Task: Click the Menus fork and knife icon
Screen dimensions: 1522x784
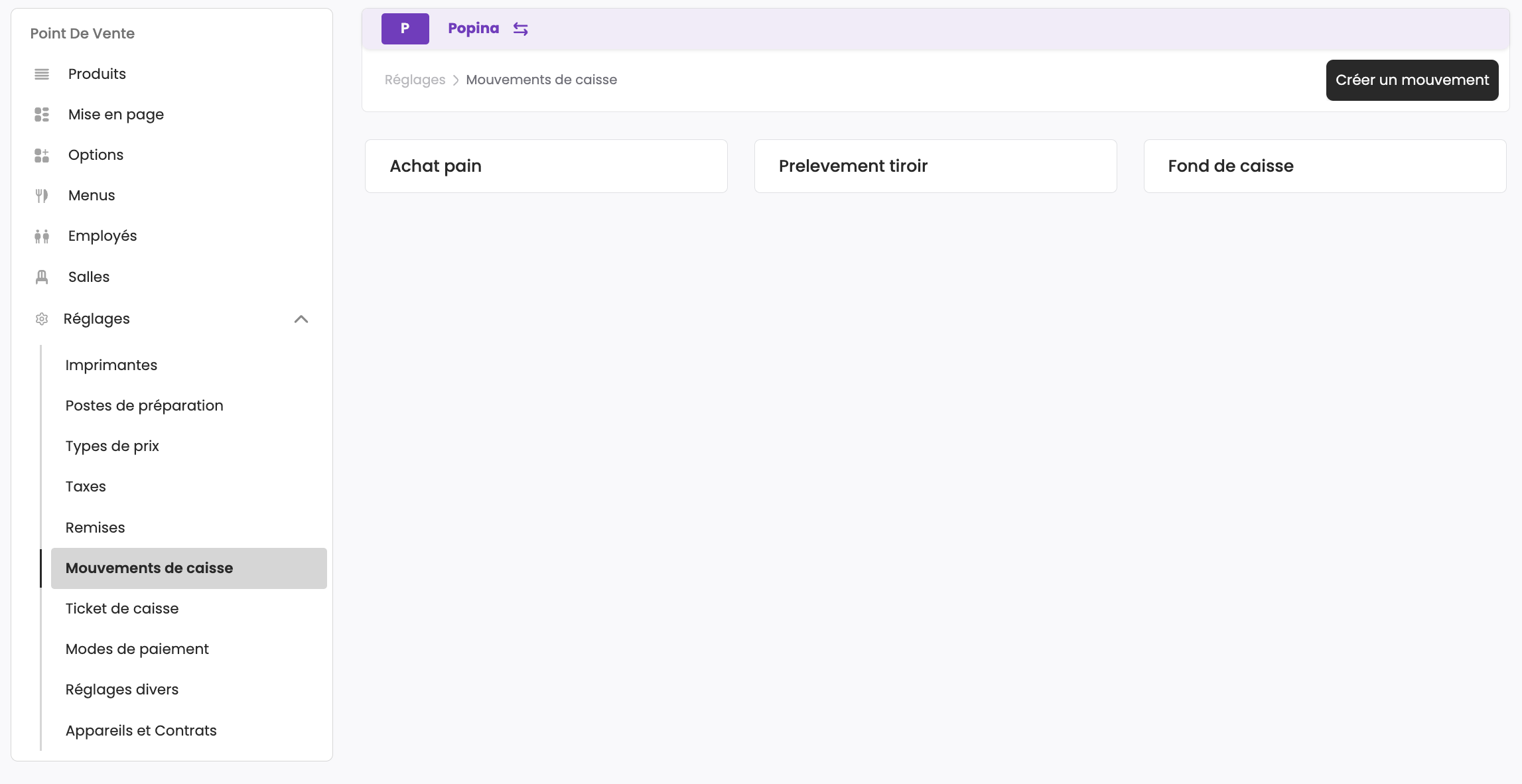Action: [x=42, y=196]
